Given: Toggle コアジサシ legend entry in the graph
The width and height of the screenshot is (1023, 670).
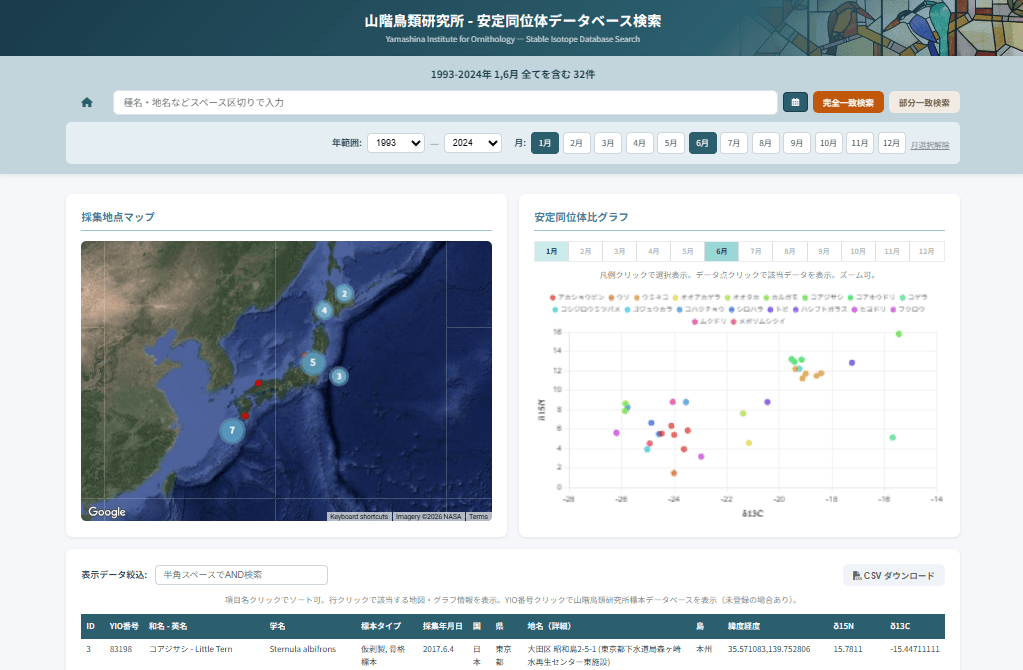Looking at the screenshot, I should [x=823, y=297].
